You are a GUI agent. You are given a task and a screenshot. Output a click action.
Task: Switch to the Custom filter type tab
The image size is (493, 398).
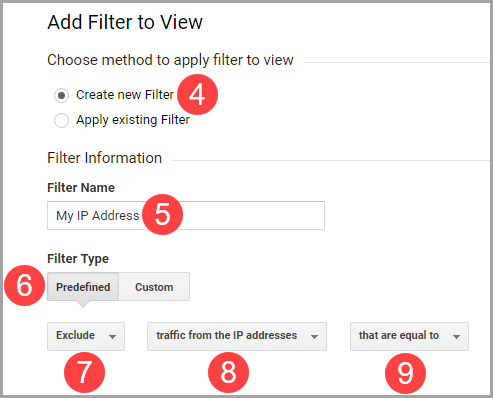[x=154, y=287]
